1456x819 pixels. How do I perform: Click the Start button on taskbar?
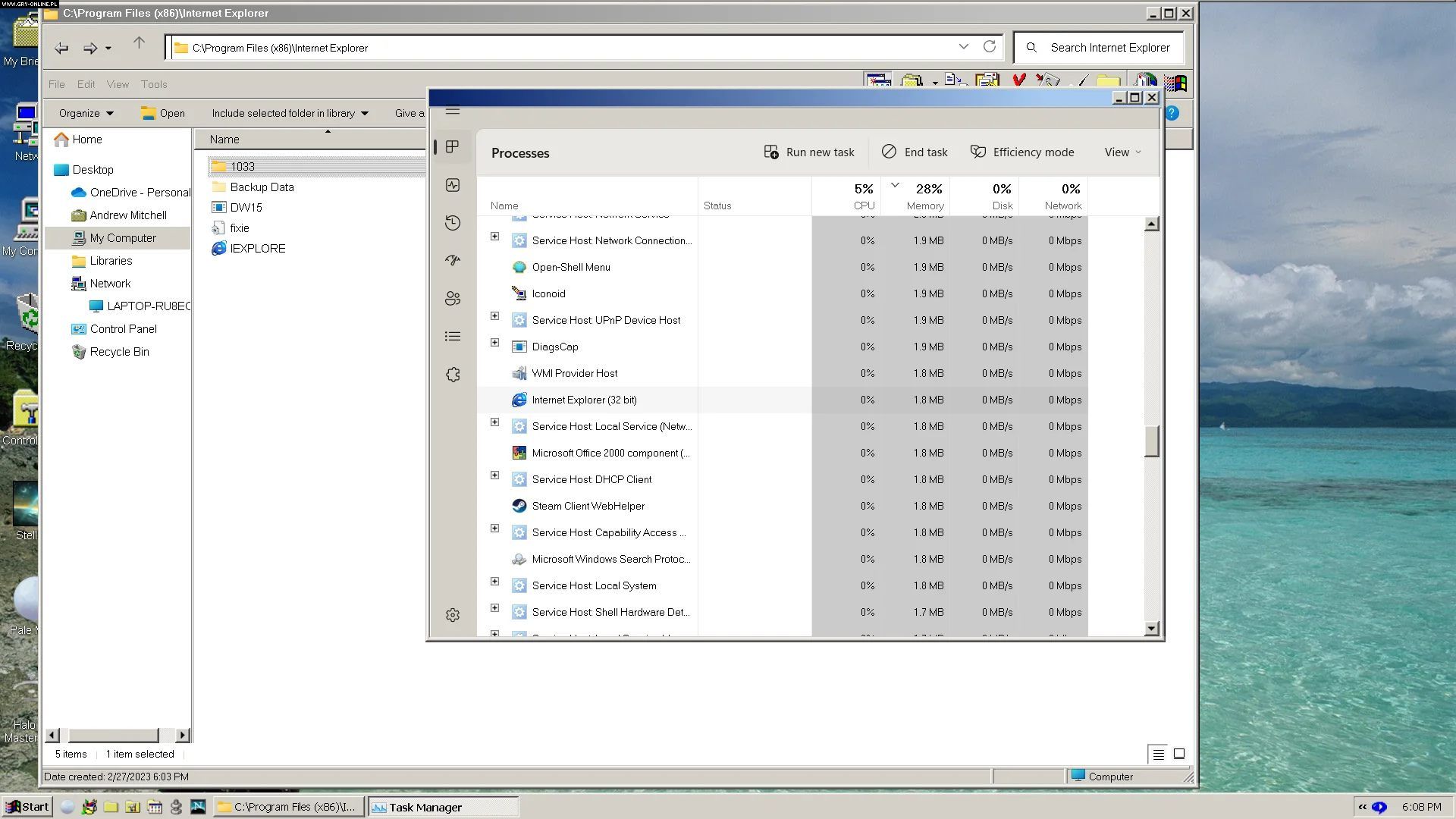click(x=27, y=807)
